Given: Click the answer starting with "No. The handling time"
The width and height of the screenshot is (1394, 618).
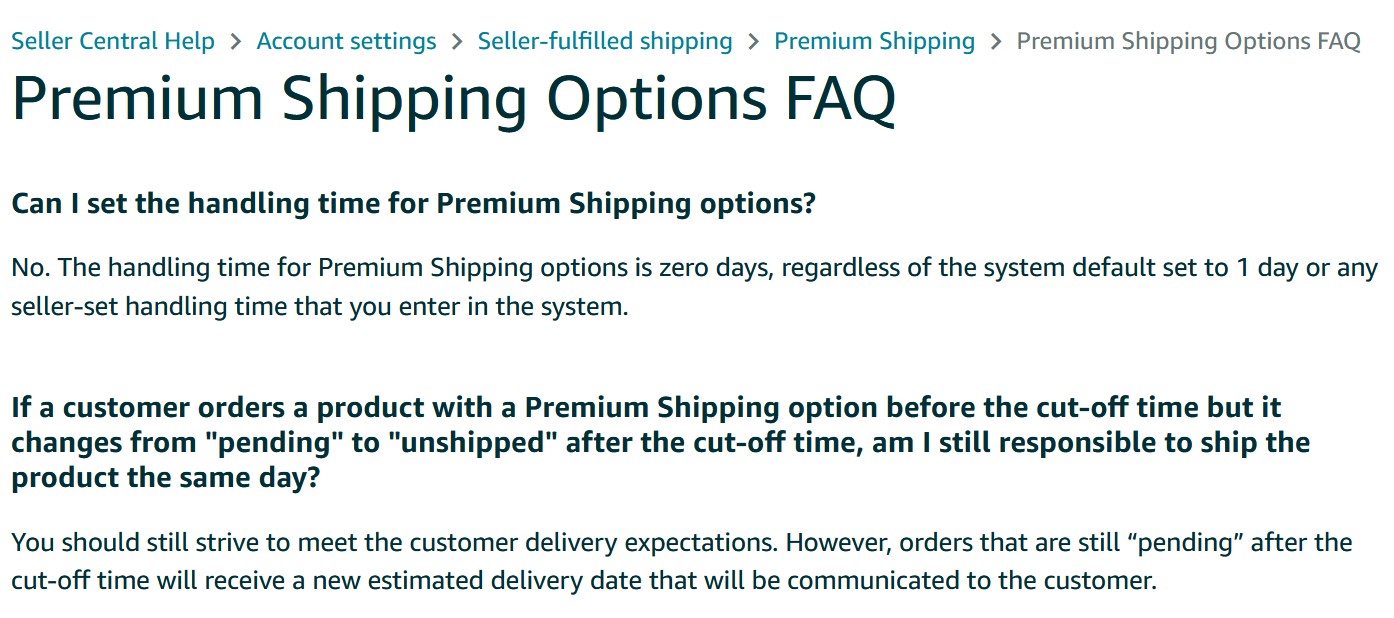Looking at the screenshot, I should (x=694, y=287).
